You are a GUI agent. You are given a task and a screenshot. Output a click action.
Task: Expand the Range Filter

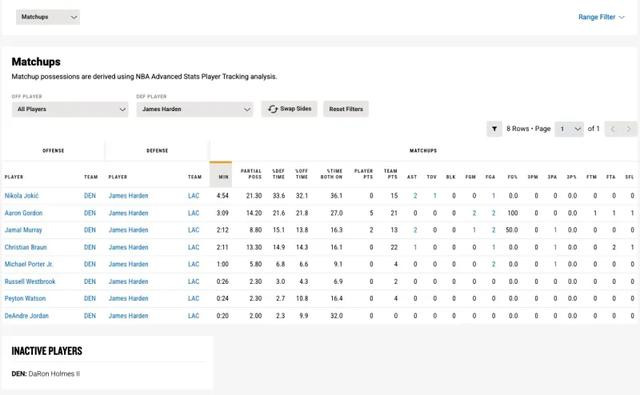[601, 17]
